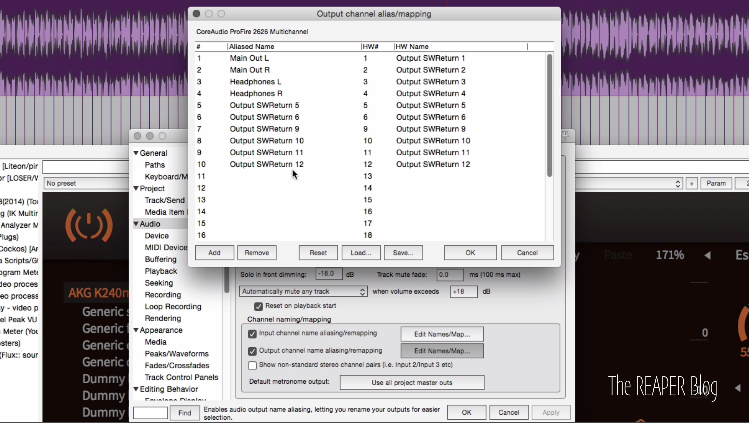Image resolution: width=749 pixels, height=423 pixels.
Task: Click Use all project master outs button
Action: click(x=412, y=382)
